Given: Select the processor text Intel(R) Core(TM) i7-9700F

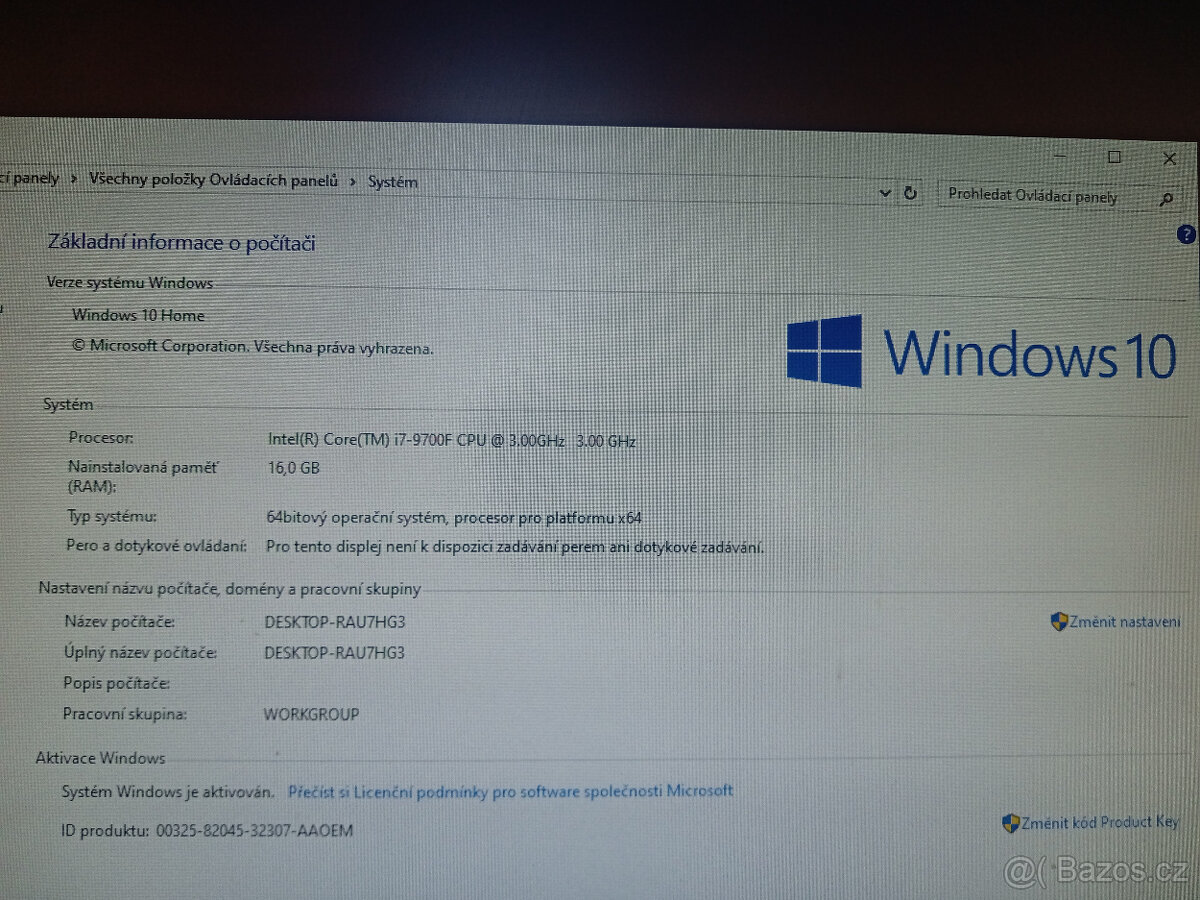Looking at the screenshot, I should point(451,440).
